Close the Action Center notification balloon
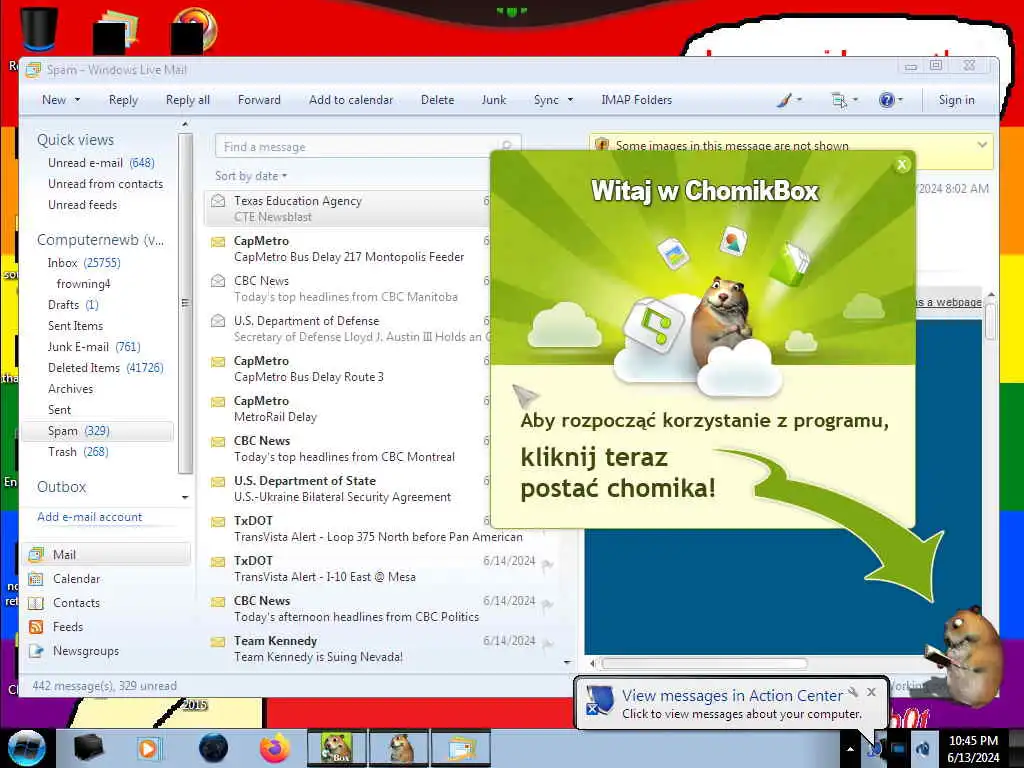Screen dimensions: 1024x768 [x=871, y=692]
